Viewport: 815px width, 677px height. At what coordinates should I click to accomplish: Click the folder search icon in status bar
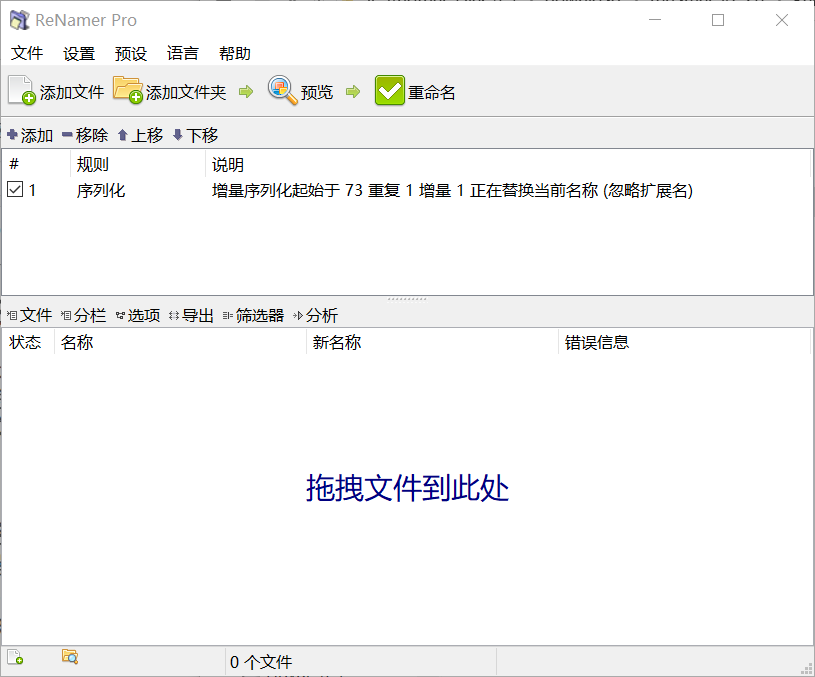(x=70, y=657)
